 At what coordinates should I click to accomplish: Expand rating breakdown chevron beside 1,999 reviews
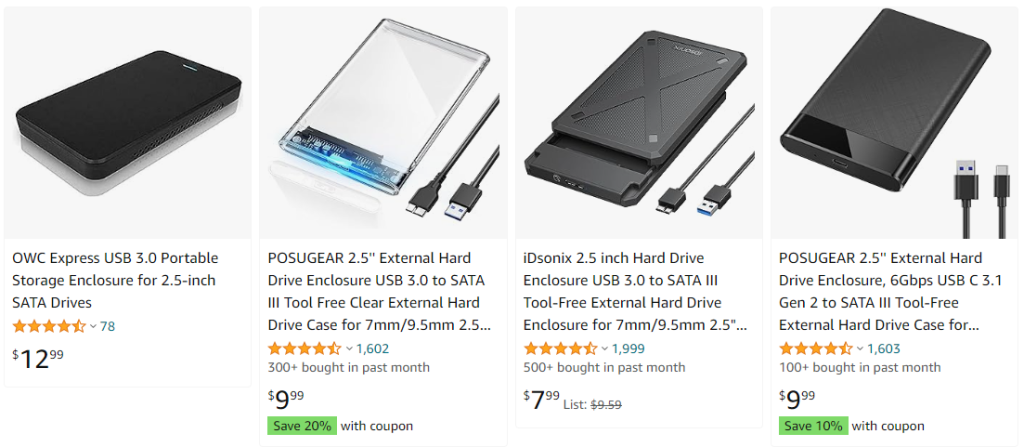[605, 349]
